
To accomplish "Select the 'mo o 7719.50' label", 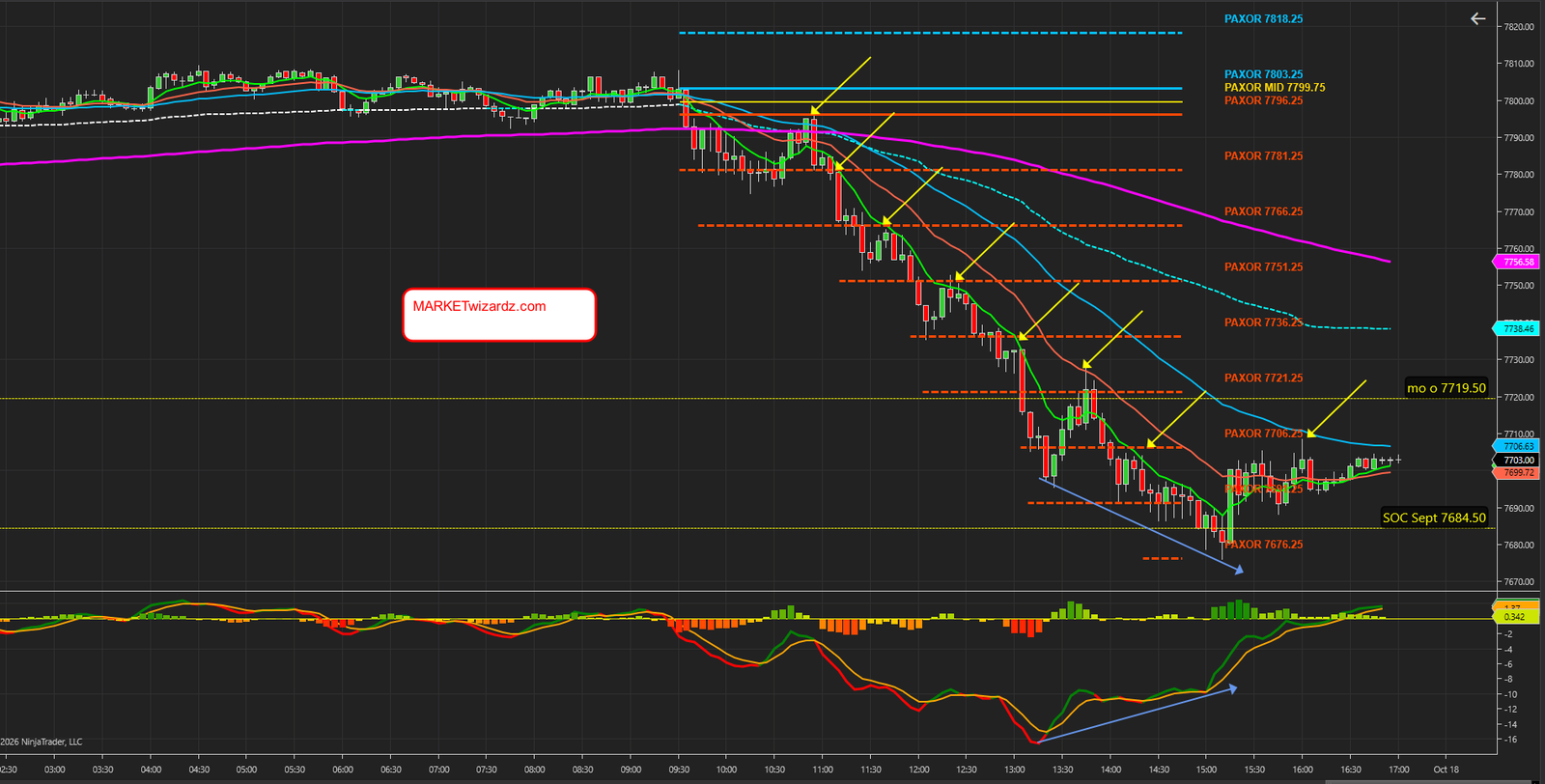I will [x=1446, y=388].
